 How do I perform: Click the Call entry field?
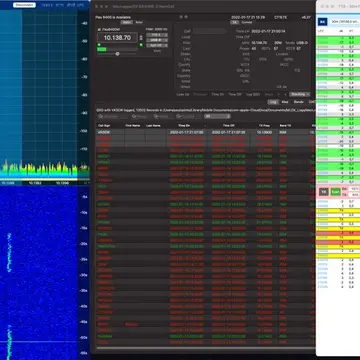pos(209,31)
